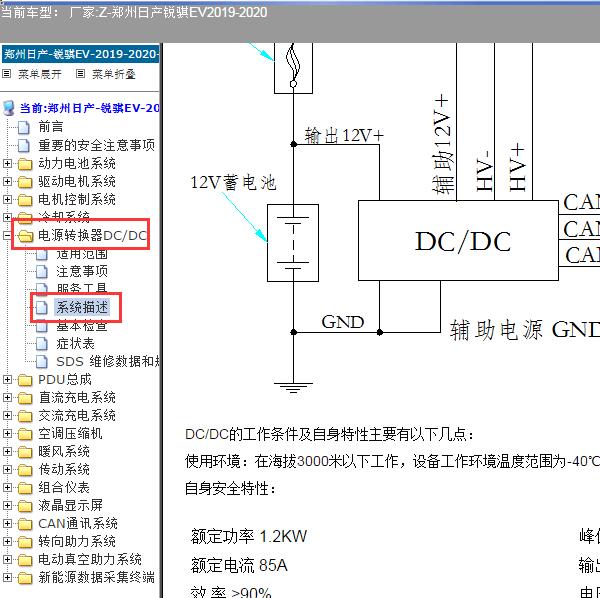Open the 前言 page
The height and width of the screenshot is (598, 600).
point(51,127)
